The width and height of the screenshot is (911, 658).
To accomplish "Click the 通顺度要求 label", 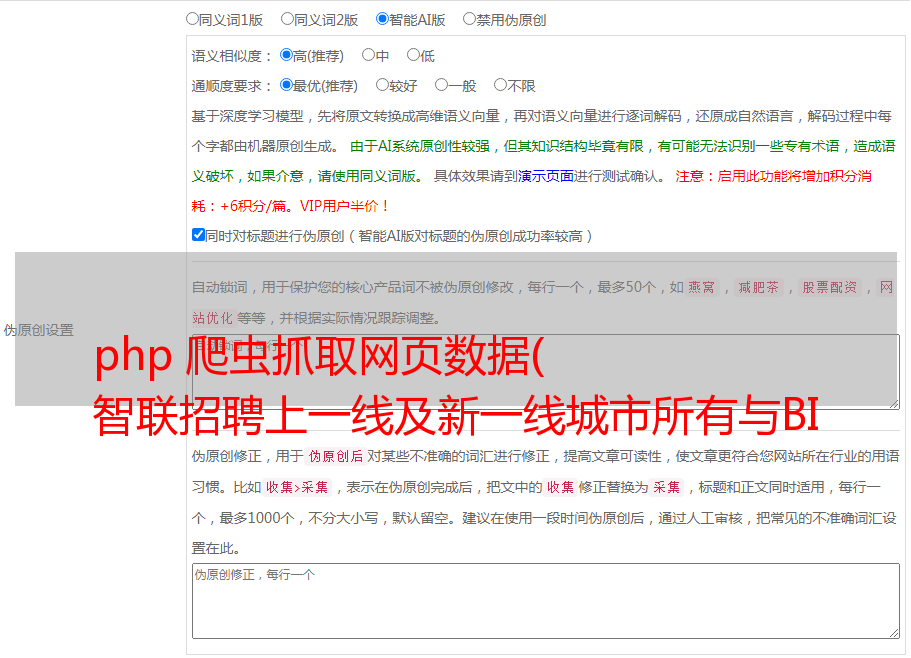I will (232, 86).
